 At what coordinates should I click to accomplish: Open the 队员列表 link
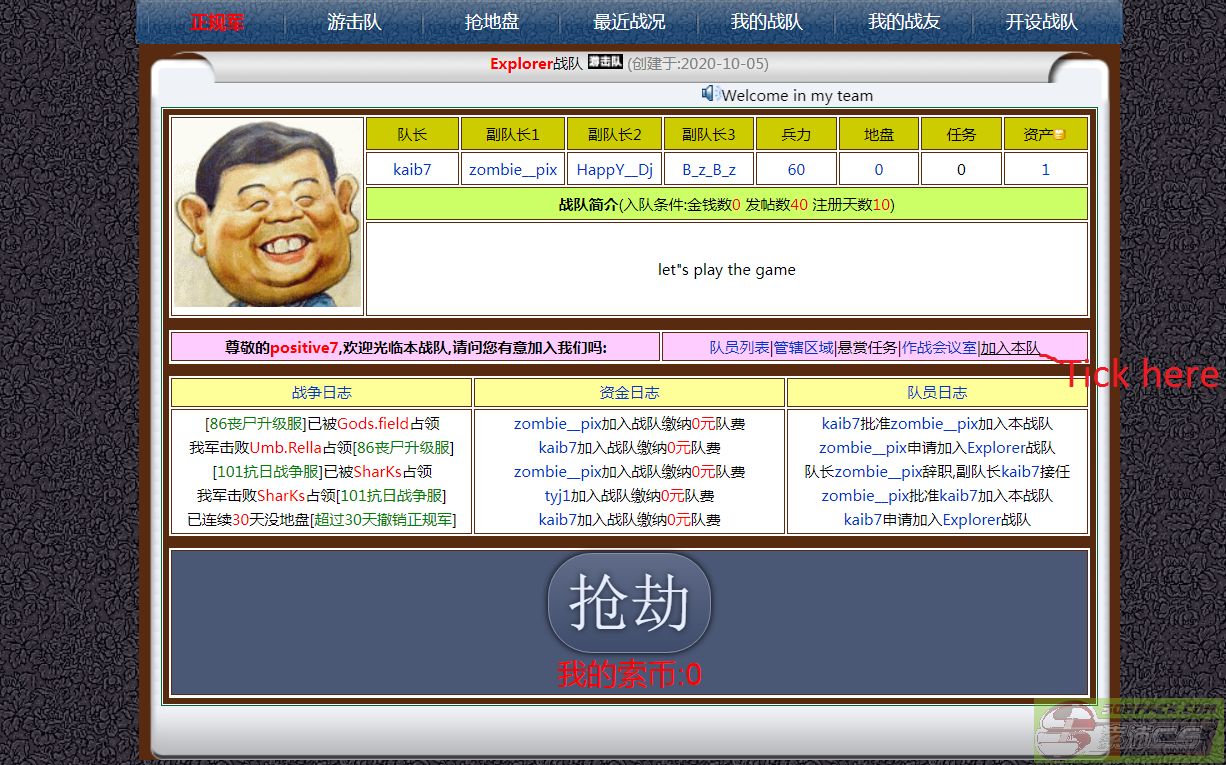pos(739,348)
